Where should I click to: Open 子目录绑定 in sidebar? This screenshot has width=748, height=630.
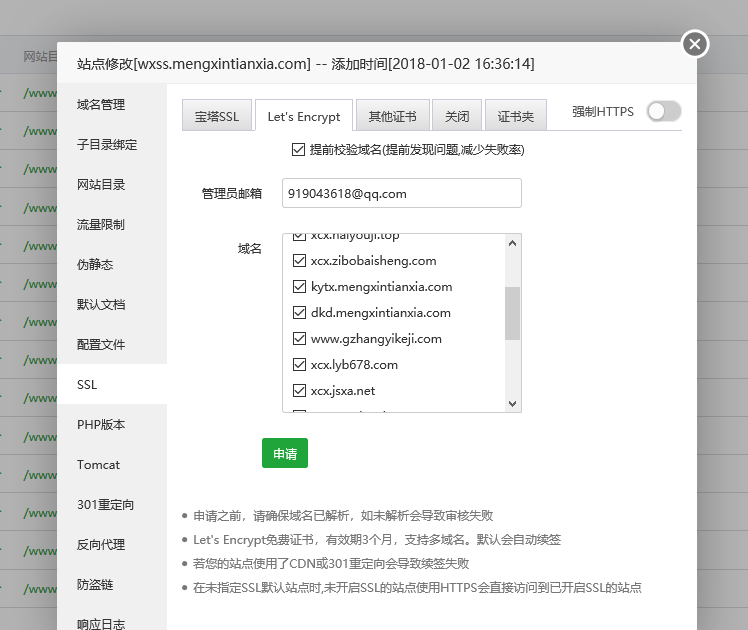tap(112, 145)
